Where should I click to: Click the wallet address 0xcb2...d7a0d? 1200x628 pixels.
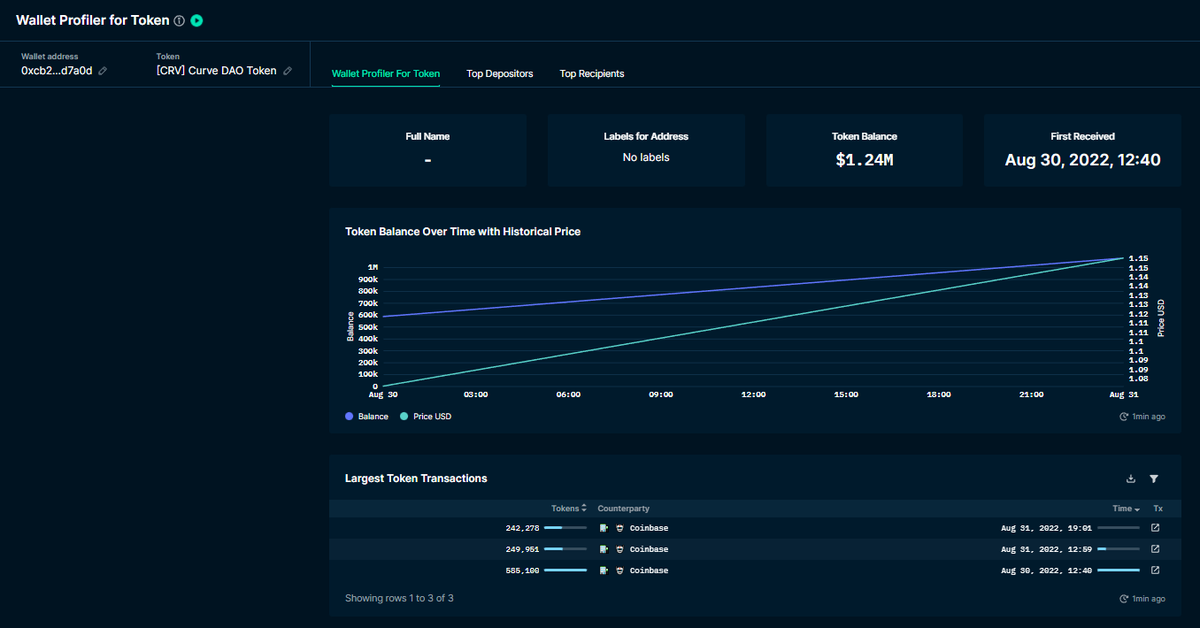pos(56,71)
